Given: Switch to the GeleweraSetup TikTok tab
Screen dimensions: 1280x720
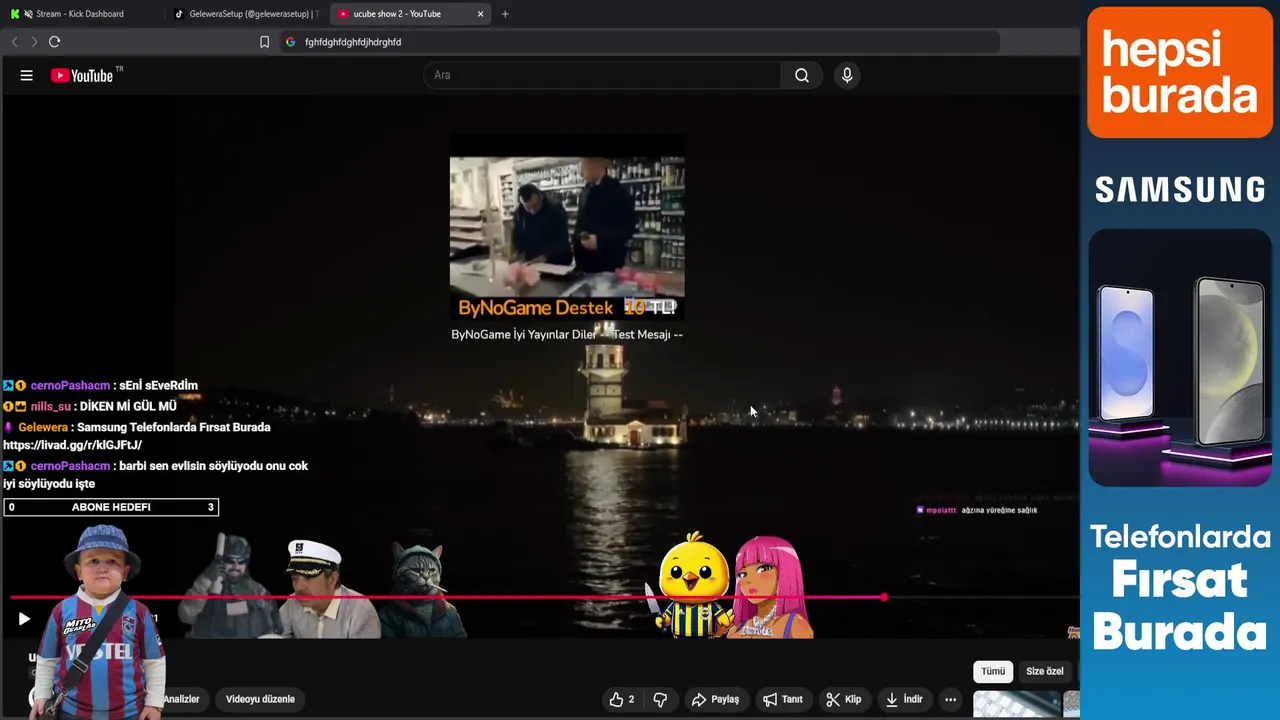Looking at the screenshot, I should click(x=245, y=14).
